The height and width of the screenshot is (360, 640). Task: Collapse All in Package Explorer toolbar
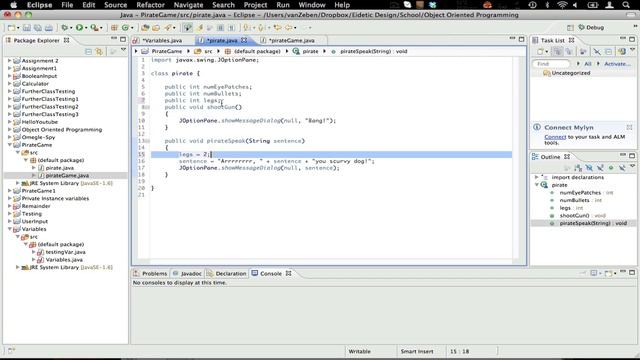tap(88, 51)
